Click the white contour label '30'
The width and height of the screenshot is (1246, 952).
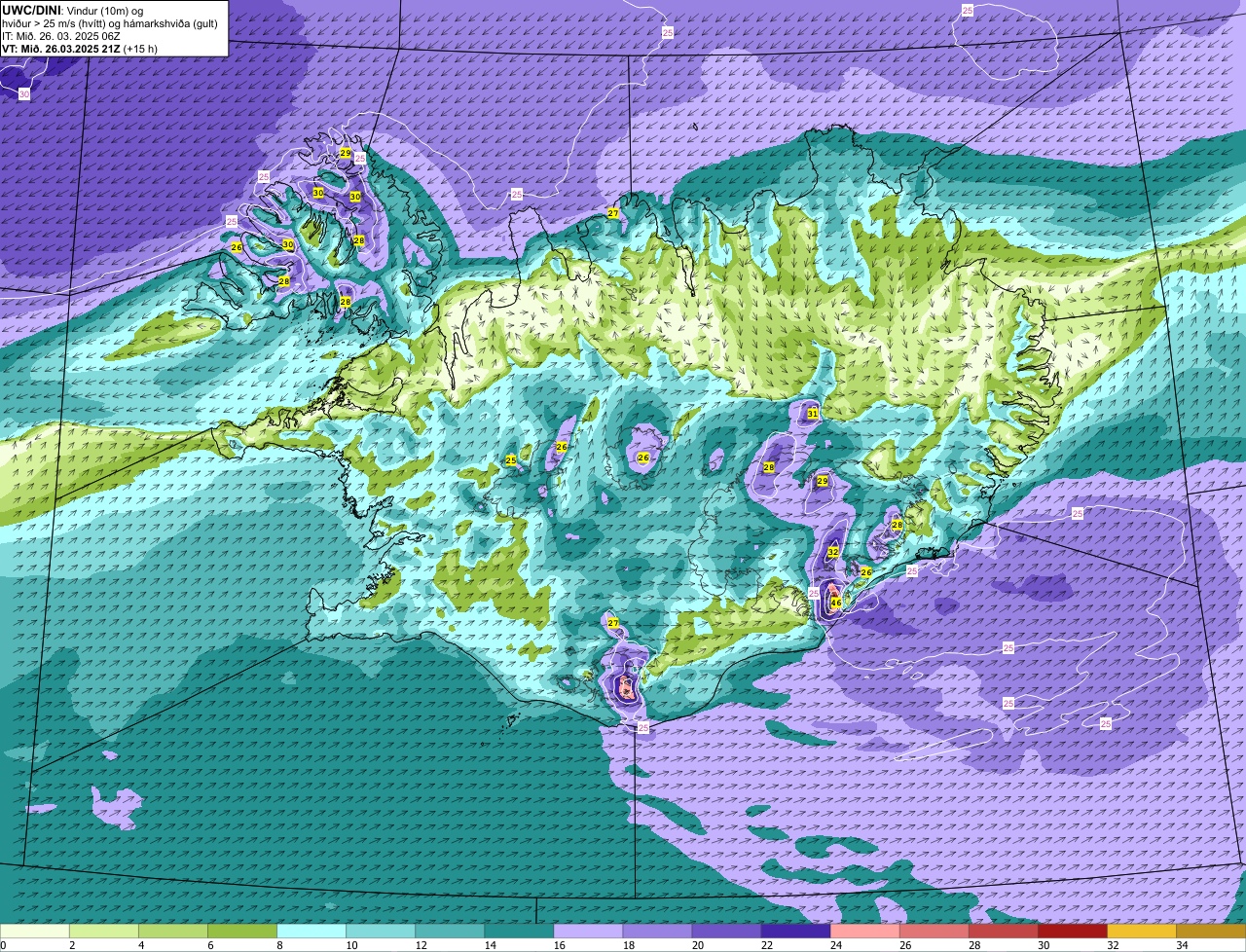pos(23,94)
